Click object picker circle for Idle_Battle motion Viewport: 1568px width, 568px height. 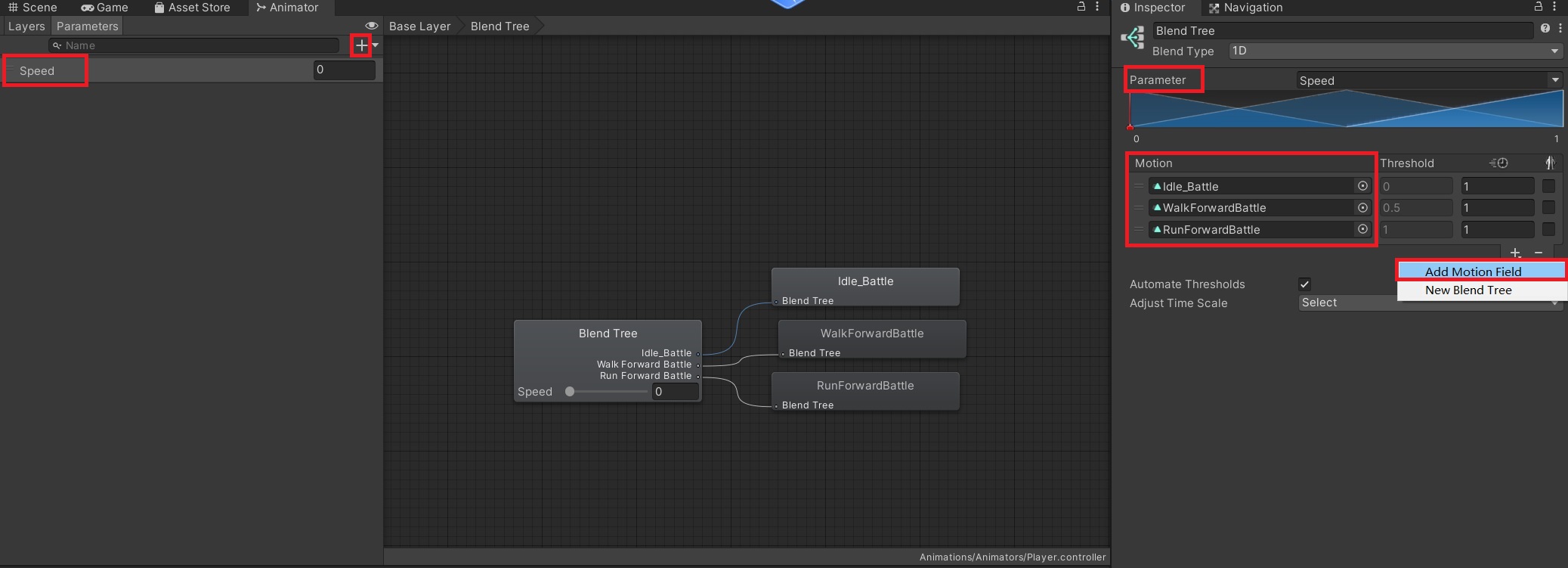pyautogui.click(x=1362, y=186)
